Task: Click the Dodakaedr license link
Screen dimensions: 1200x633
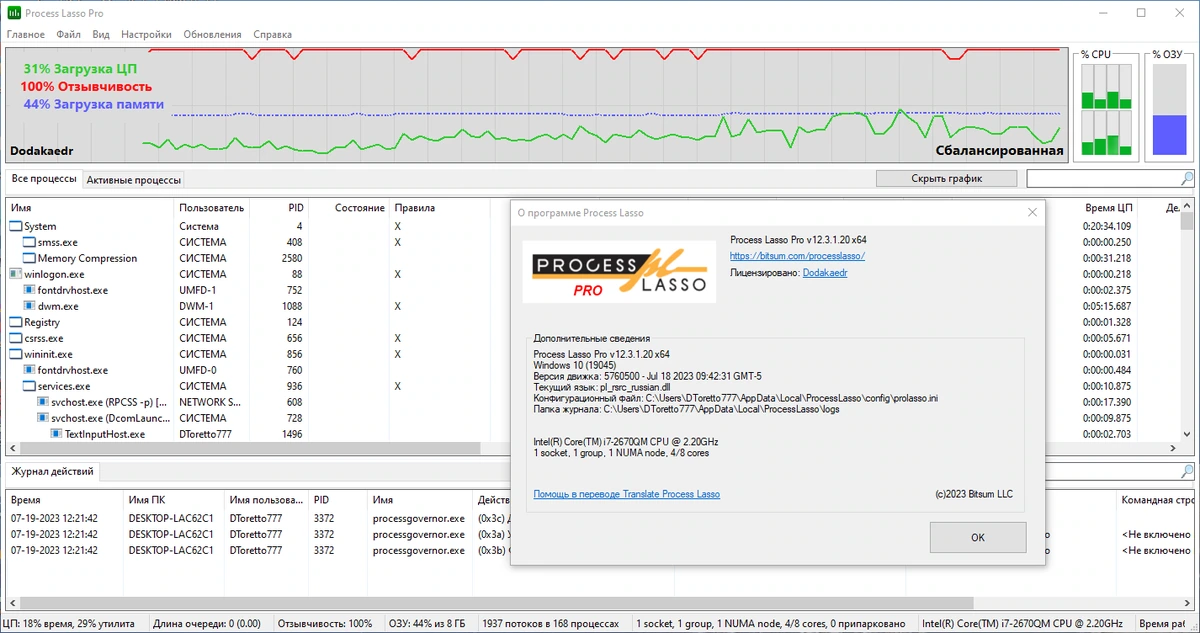Action: coord(825,272)
